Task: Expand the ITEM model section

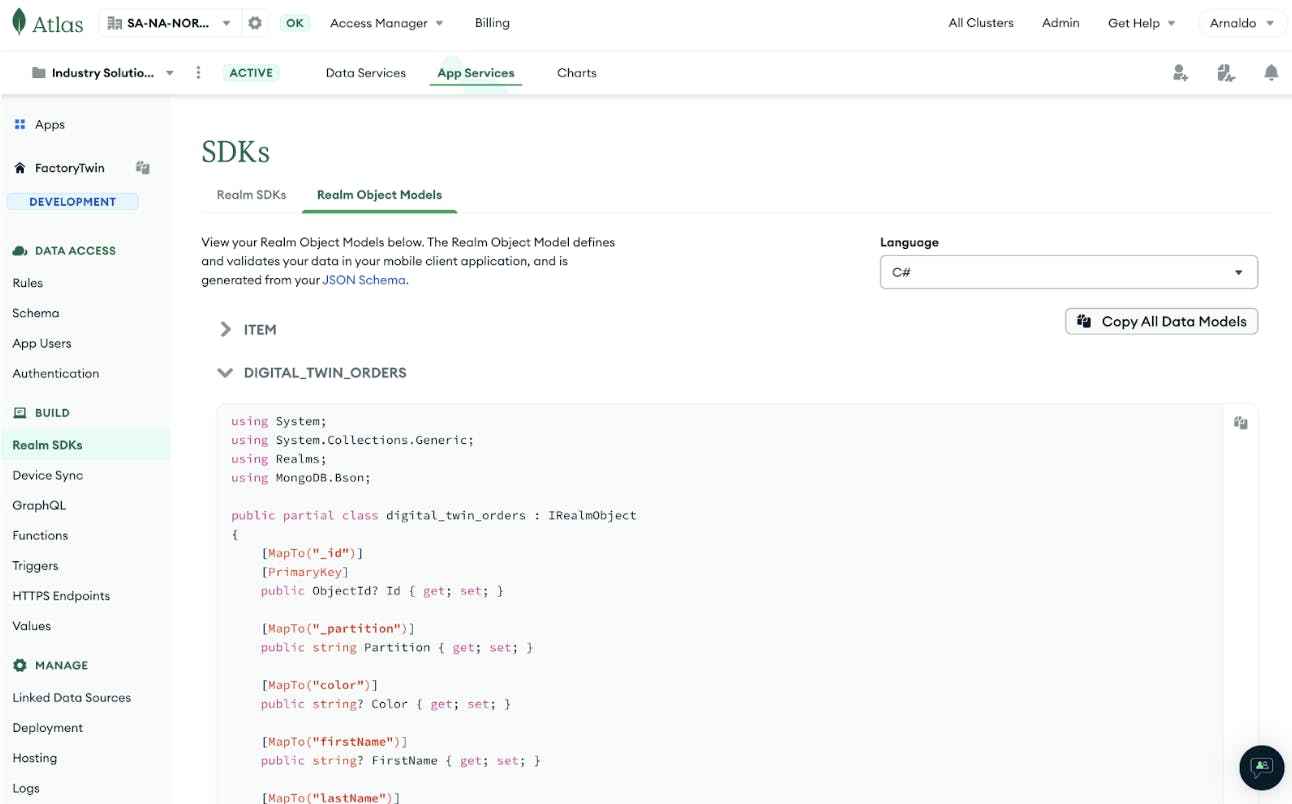Action: pyautogui.click(x=226, y=329)
